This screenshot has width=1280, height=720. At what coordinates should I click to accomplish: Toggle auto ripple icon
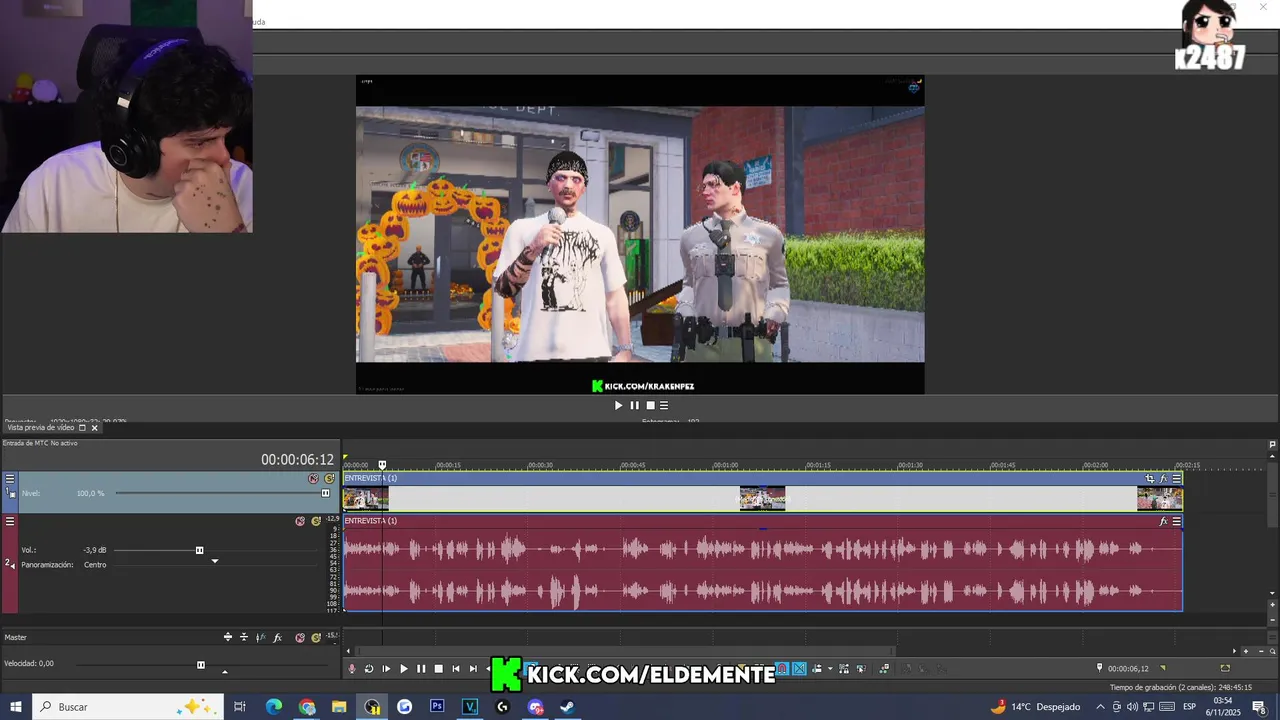[x=817, y=669]
